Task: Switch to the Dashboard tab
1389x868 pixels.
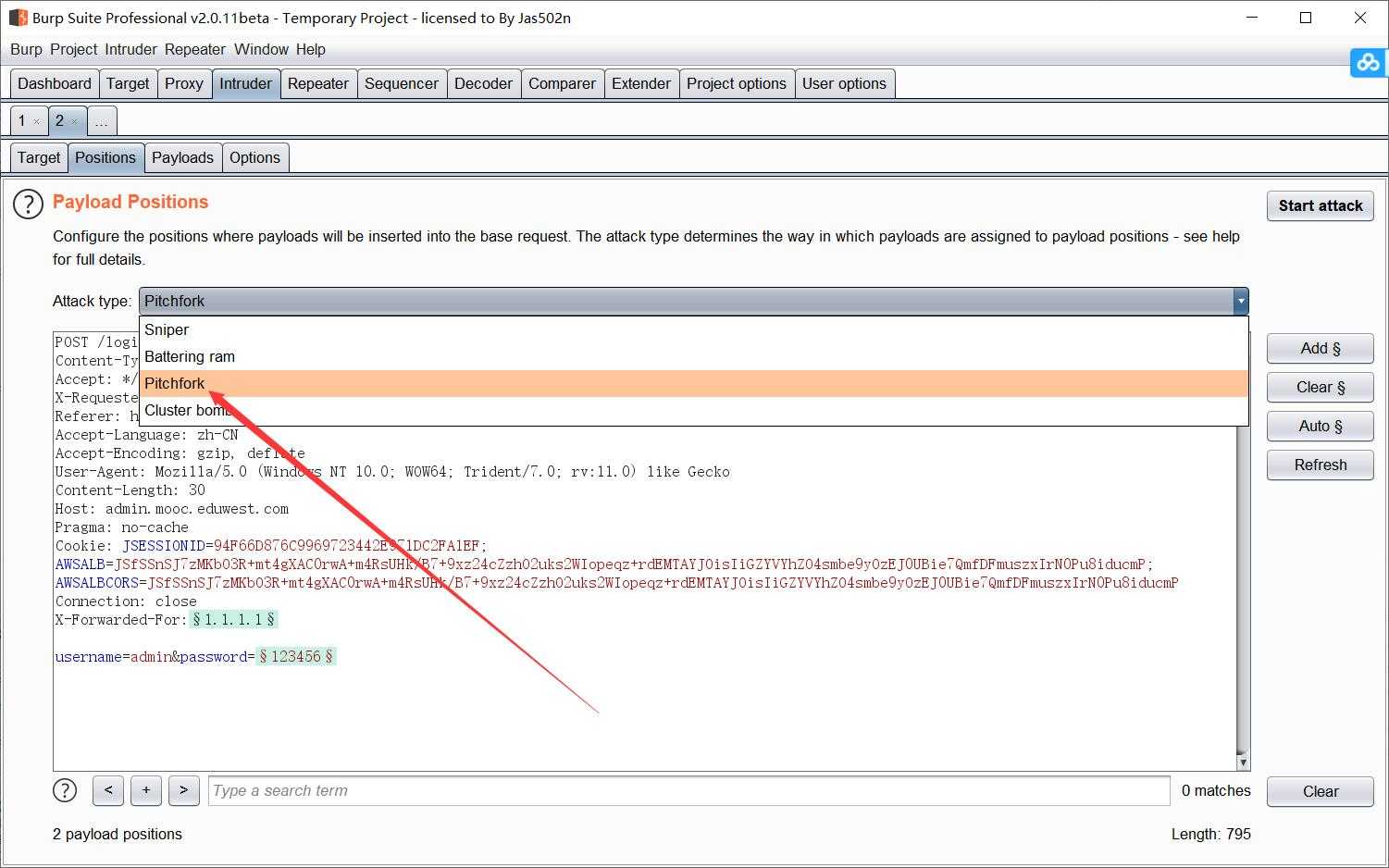Action: point(55,83)
